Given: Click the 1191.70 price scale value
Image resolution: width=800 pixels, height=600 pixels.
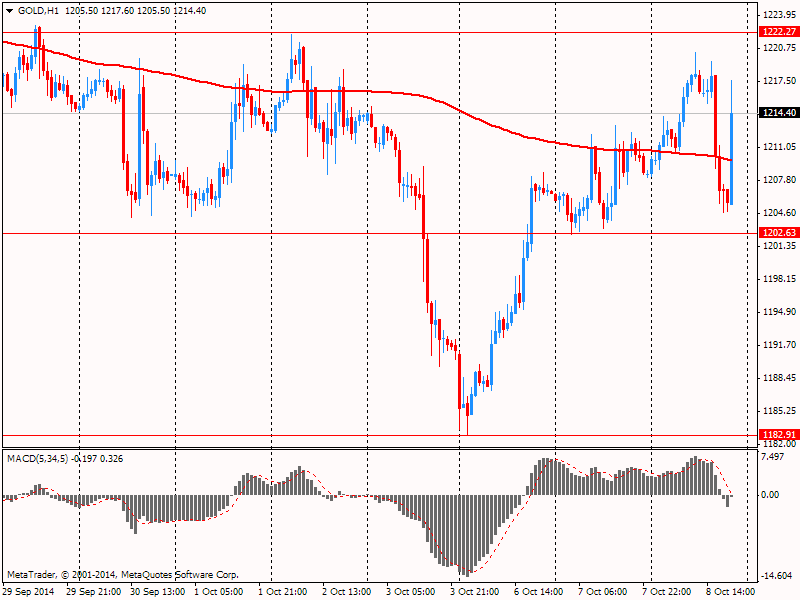Looking at the screenshot, I should click(779, 345).
